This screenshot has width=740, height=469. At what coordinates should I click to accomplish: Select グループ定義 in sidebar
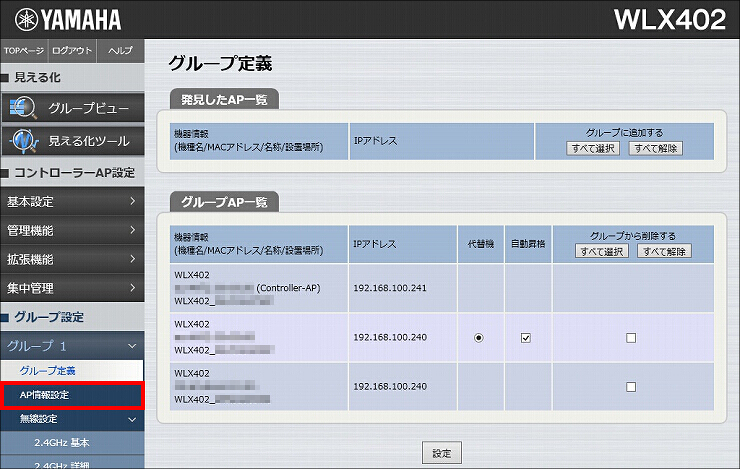click(x=72, y=371)
